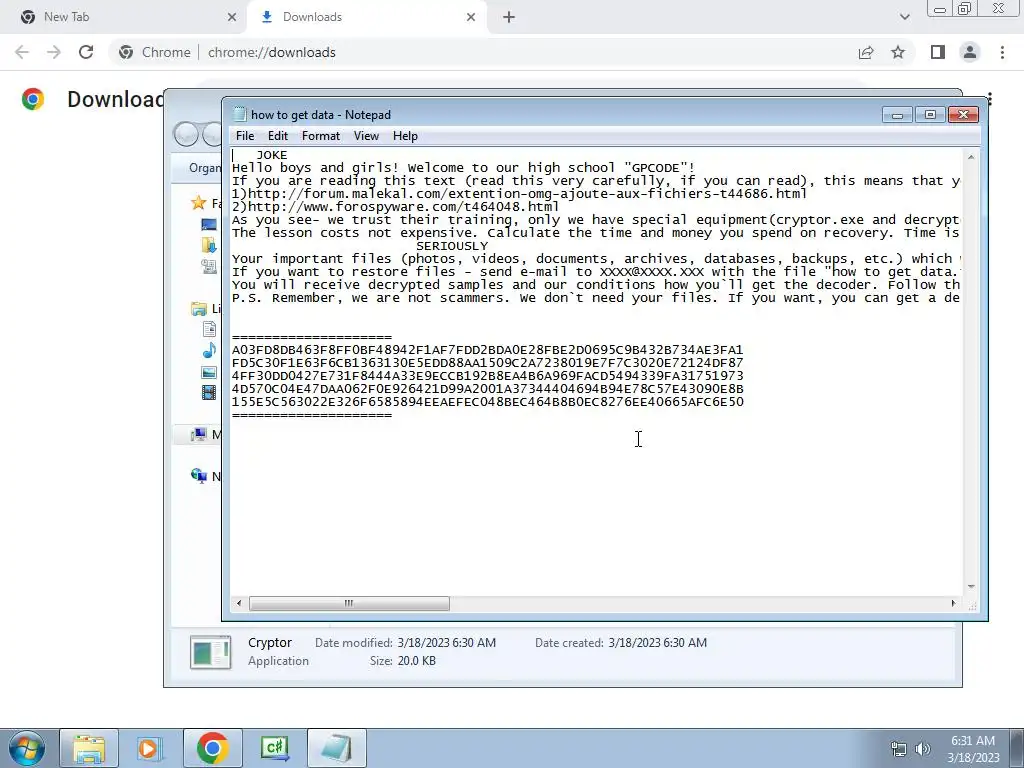Open the Chrome profile avatar

pyautogui.click(x=970, y=52)
